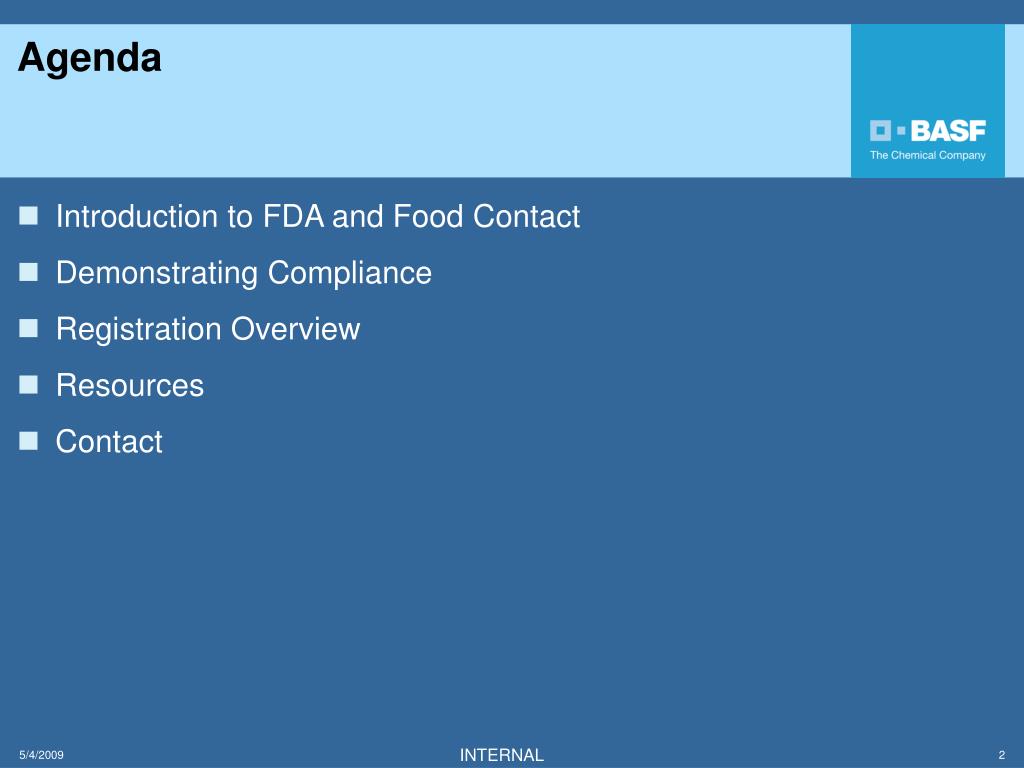Click the bullet square beside Registration Overview
This screenshot has height=768, width=1024.
tap(29, 328)
